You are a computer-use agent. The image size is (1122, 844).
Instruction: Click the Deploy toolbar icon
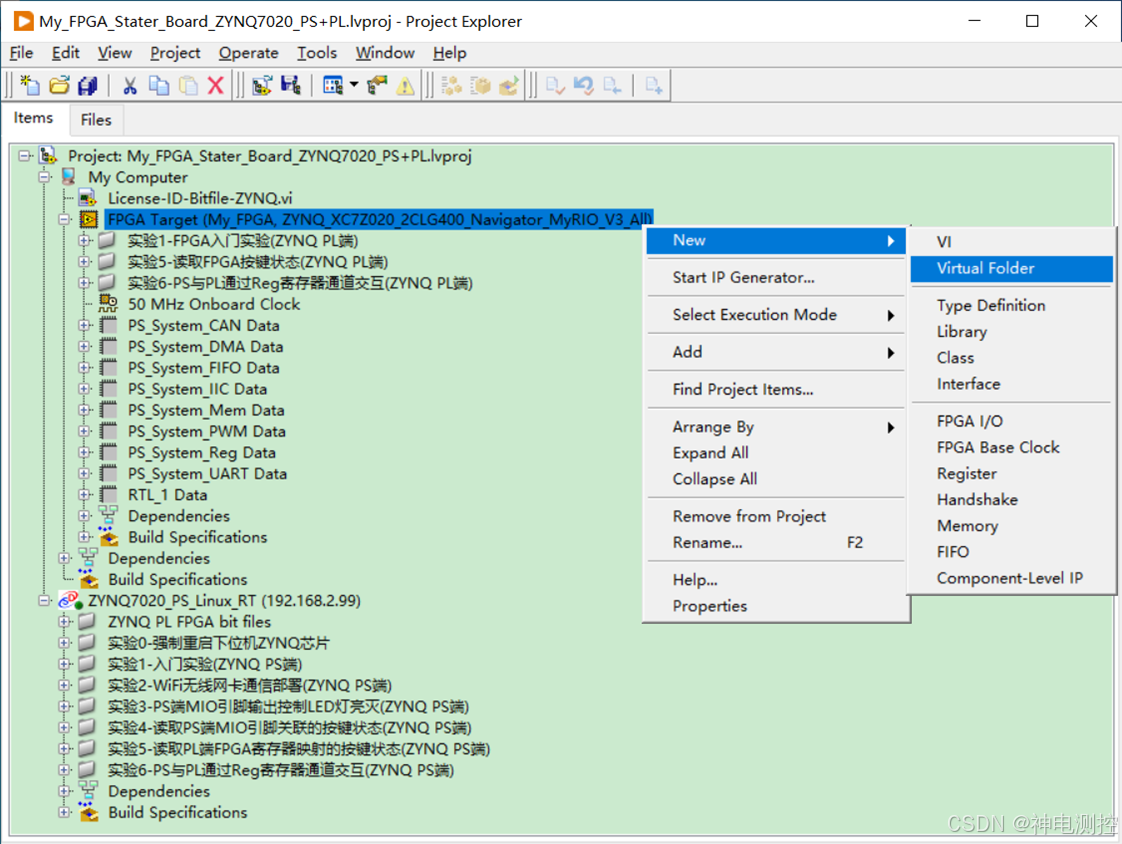point(509,85)
